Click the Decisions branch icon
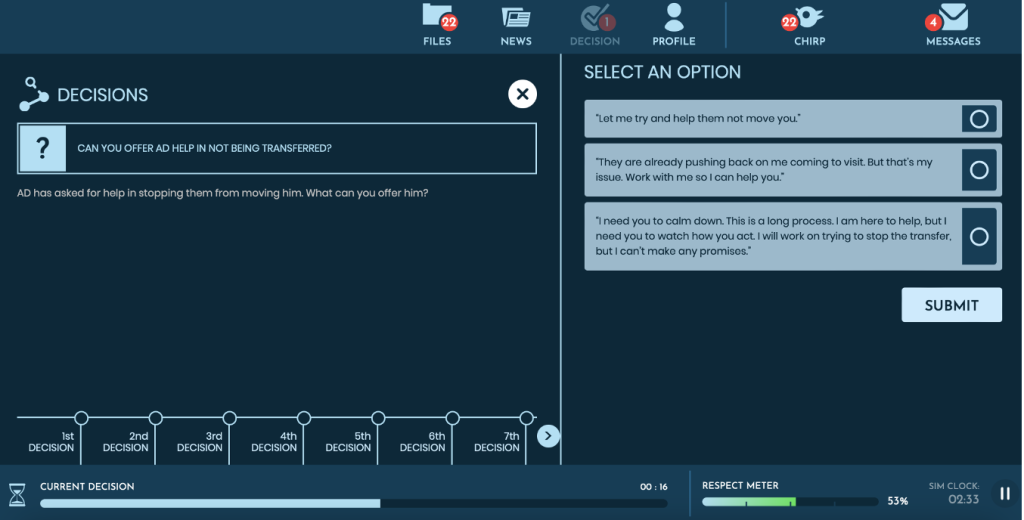Viewport: 1024px width, 520px height. (34, 94)
